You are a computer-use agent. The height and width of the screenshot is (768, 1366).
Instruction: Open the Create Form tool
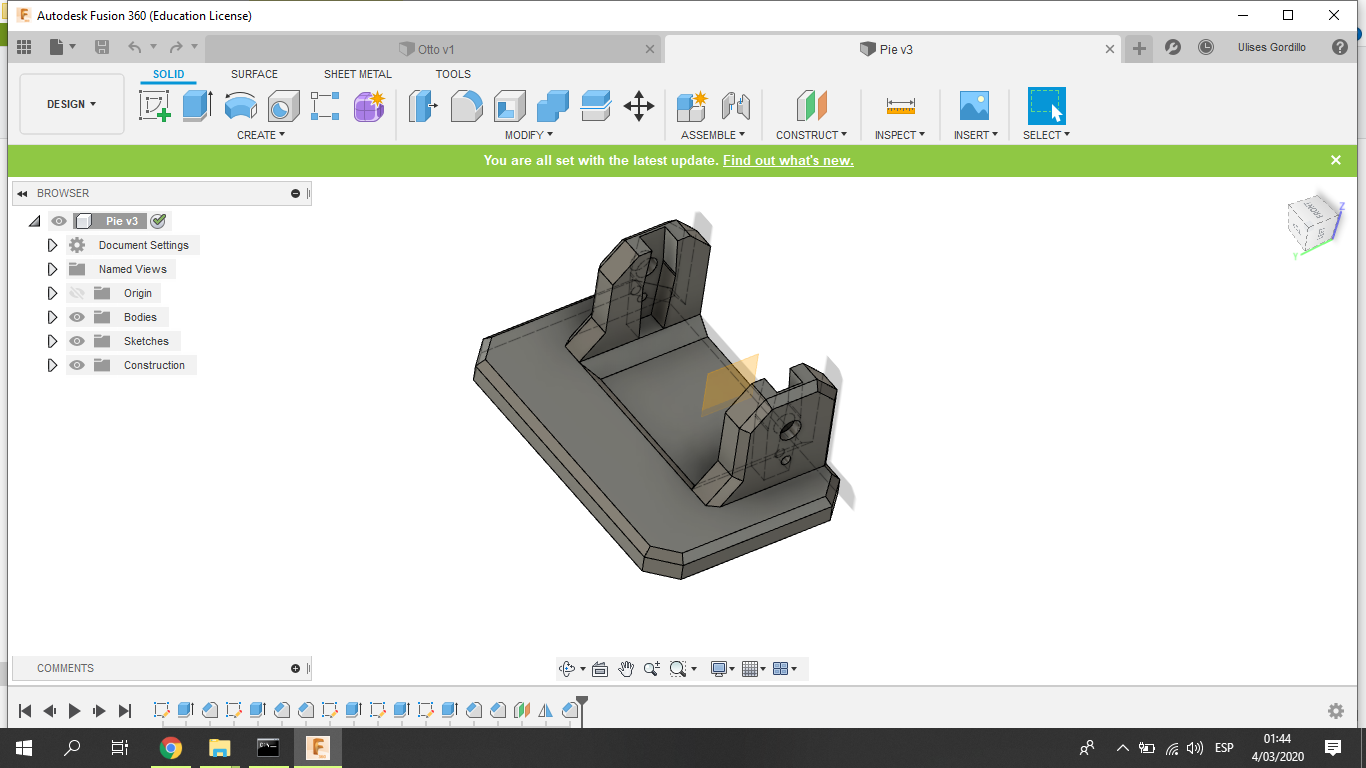(369, 105)
